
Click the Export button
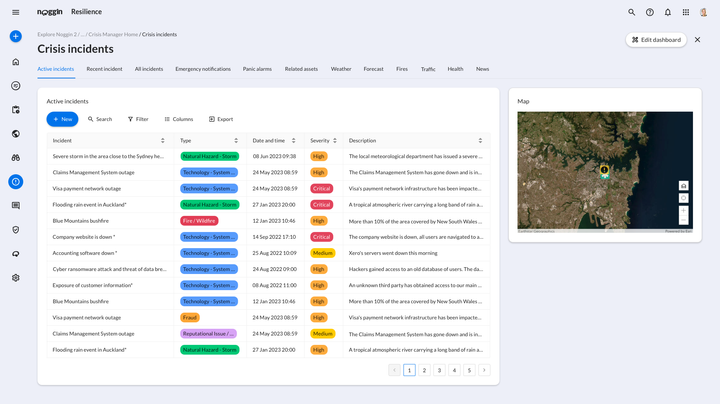coord(221,119)
